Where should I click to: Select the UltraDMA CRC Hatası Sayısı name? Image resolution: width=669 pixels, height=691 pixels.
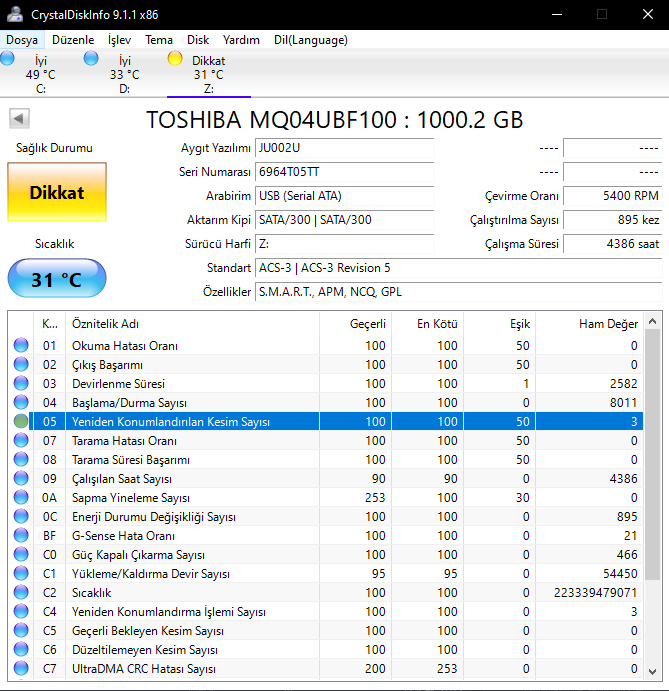click(x=144, y=669)
